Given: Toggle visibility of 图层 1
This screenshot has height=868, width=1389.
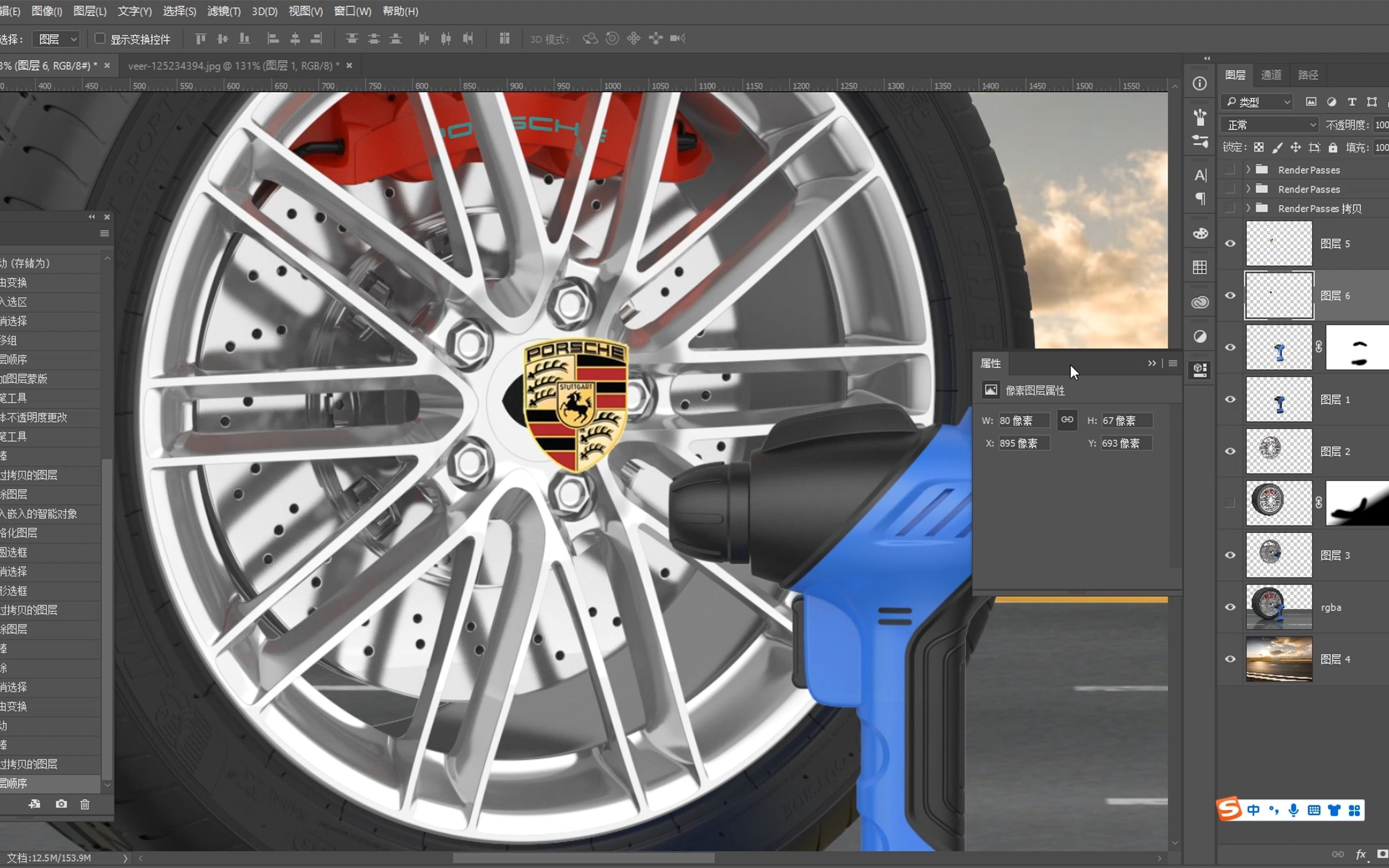Looking at the screenshot, I should (x=1230, y=399).
